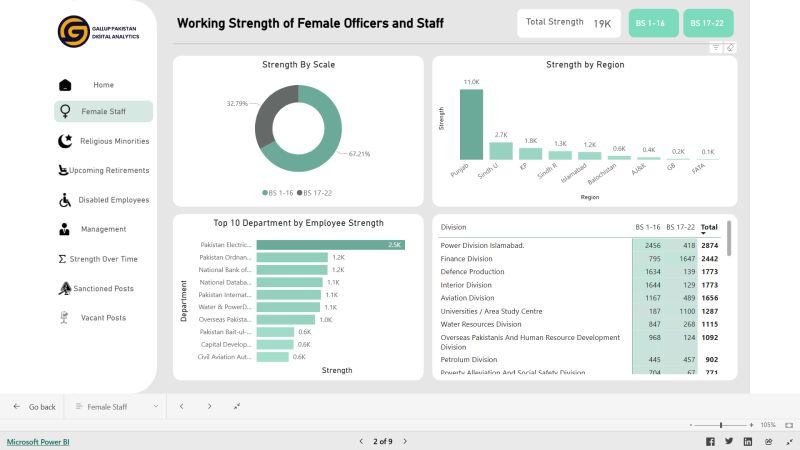This screenshot has width=800, height=450.
Task: Clear selections with the eraser icon
Action: coord(730,47)
